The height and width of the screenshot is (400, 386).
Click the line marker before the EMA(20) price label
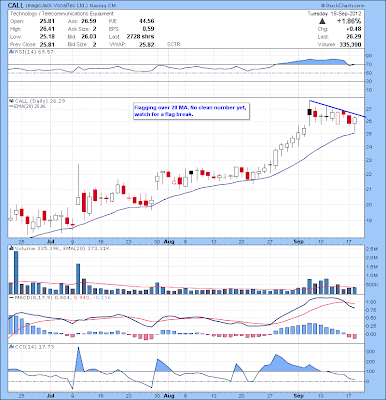point(11,106)
